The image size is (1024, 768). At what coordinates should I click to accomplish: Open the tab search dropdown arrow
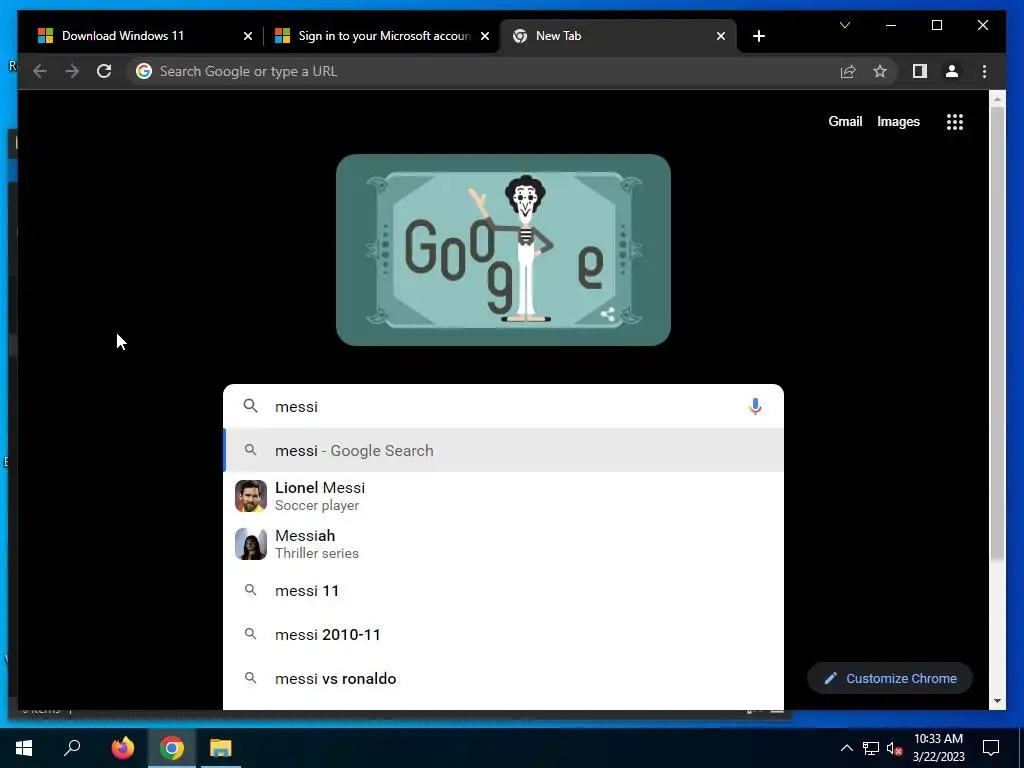tap(844, 25)
